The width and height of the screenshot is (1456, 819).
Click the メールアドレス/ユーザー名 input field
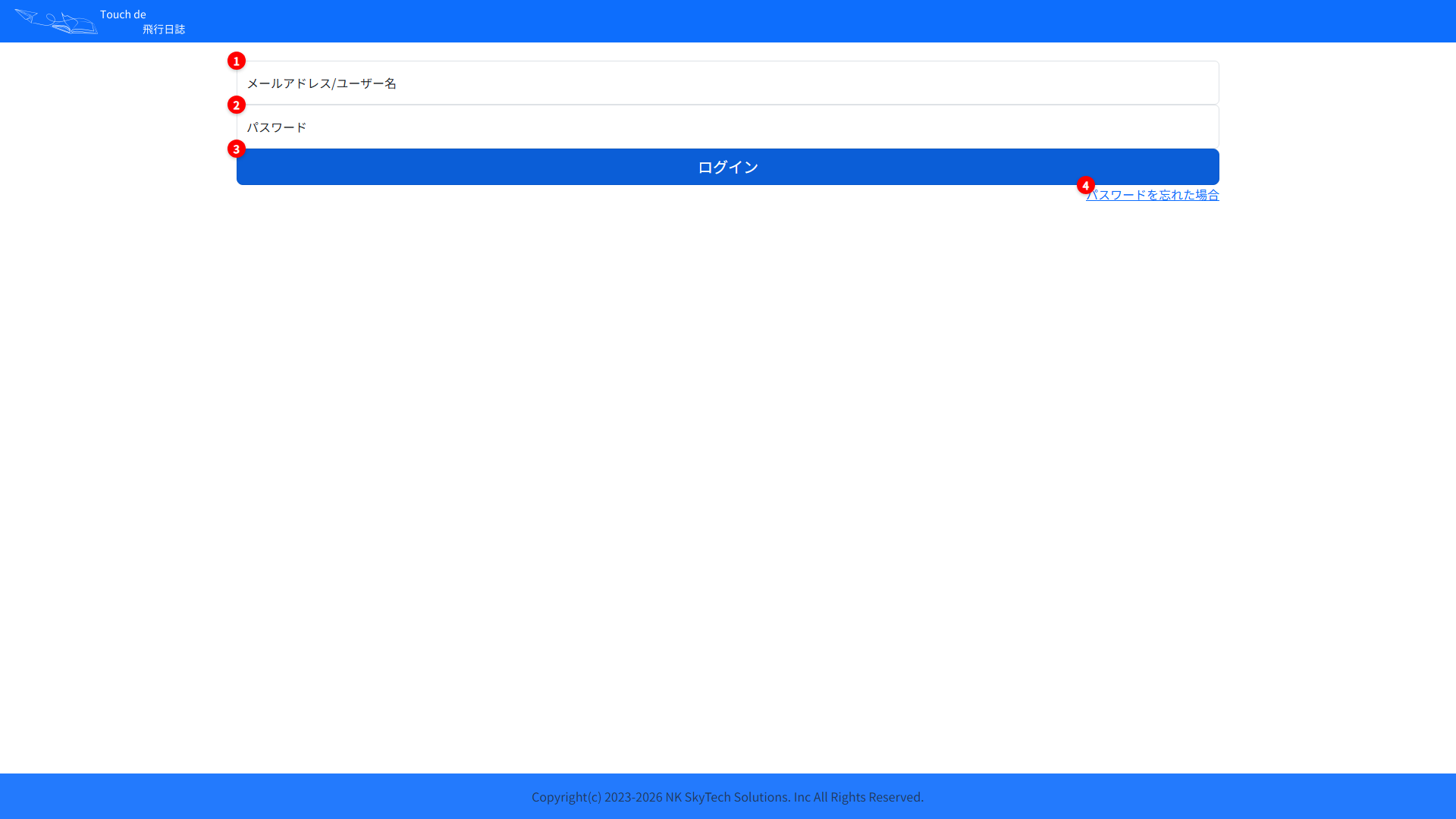coord(726,83)
